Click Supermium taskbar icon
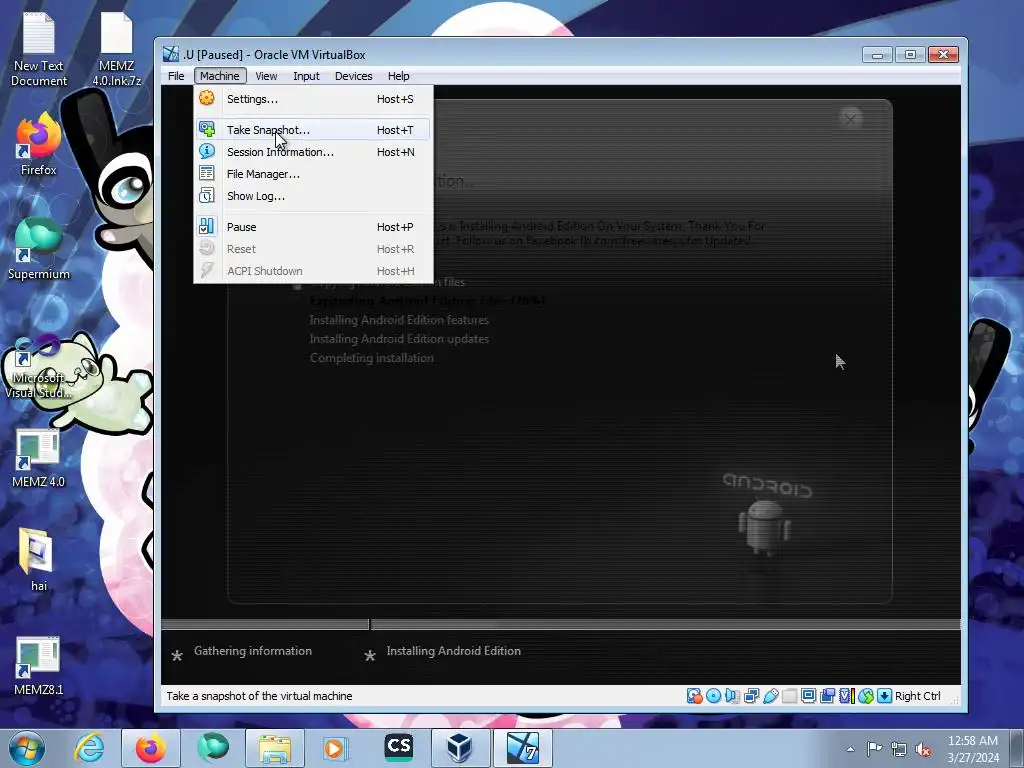1024x768 pixels. tap(213, 748)
